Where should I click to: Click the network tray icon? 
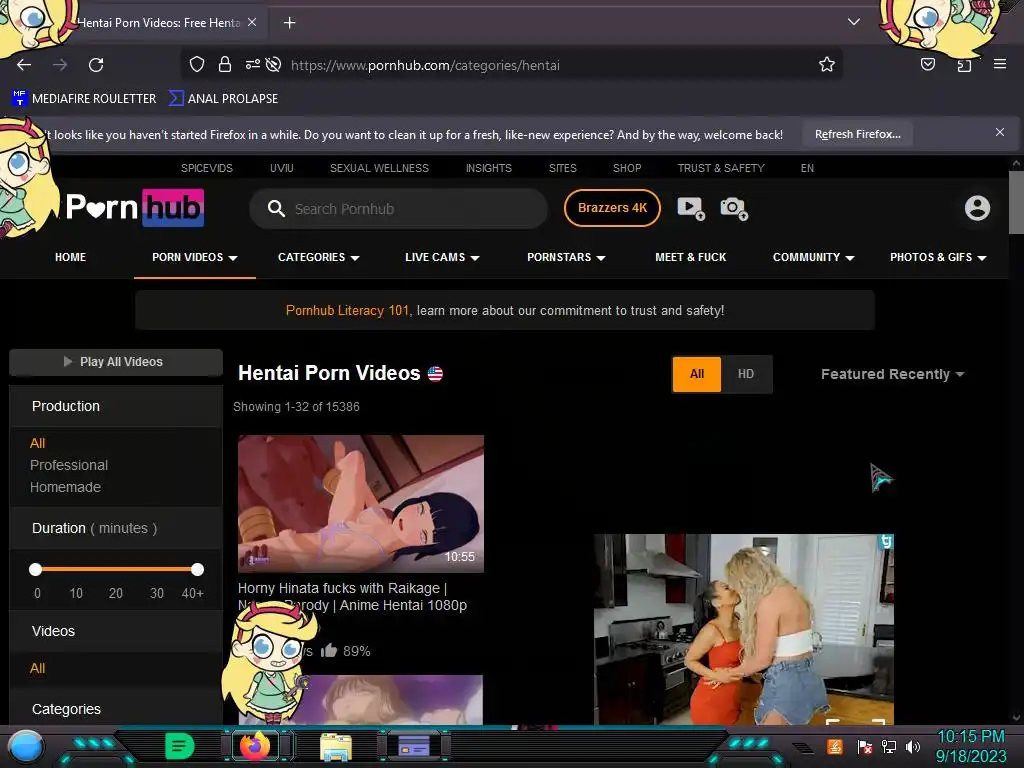(x=889, y=746)
